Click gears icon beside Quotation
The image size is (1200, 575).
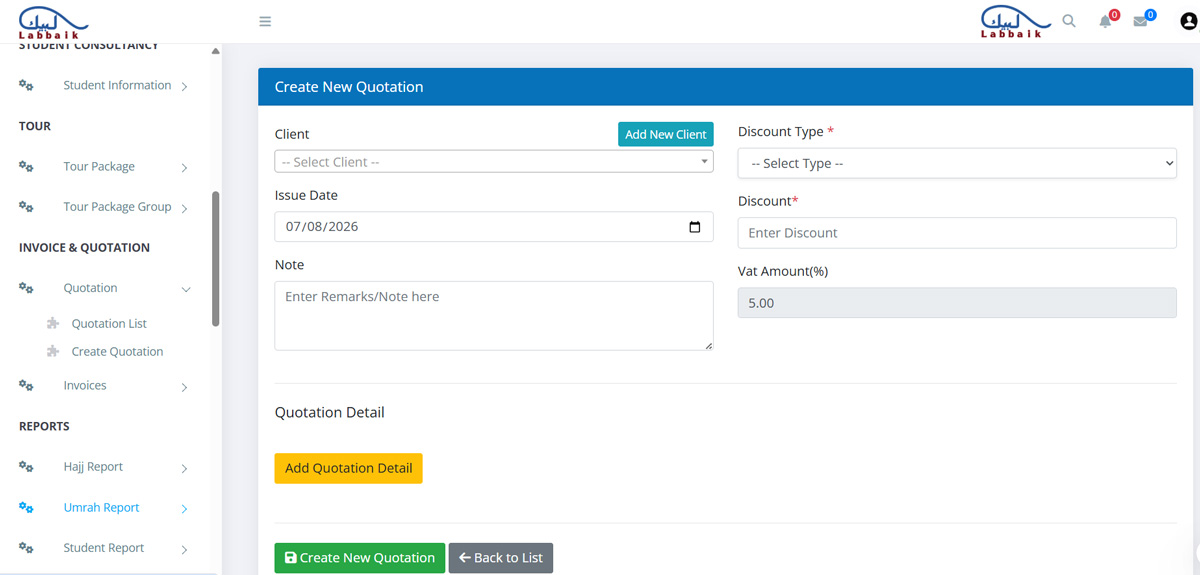27,288
